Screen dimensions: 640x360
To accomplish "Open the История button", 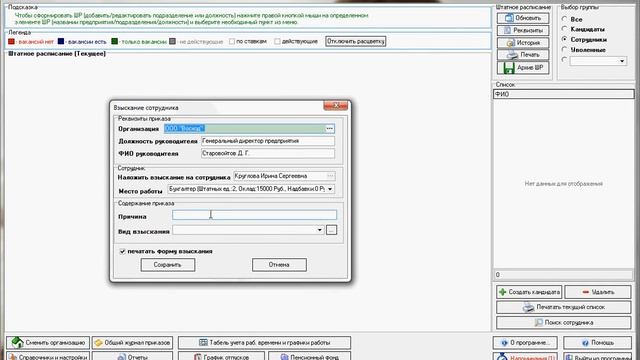I will tap(523, 43).
